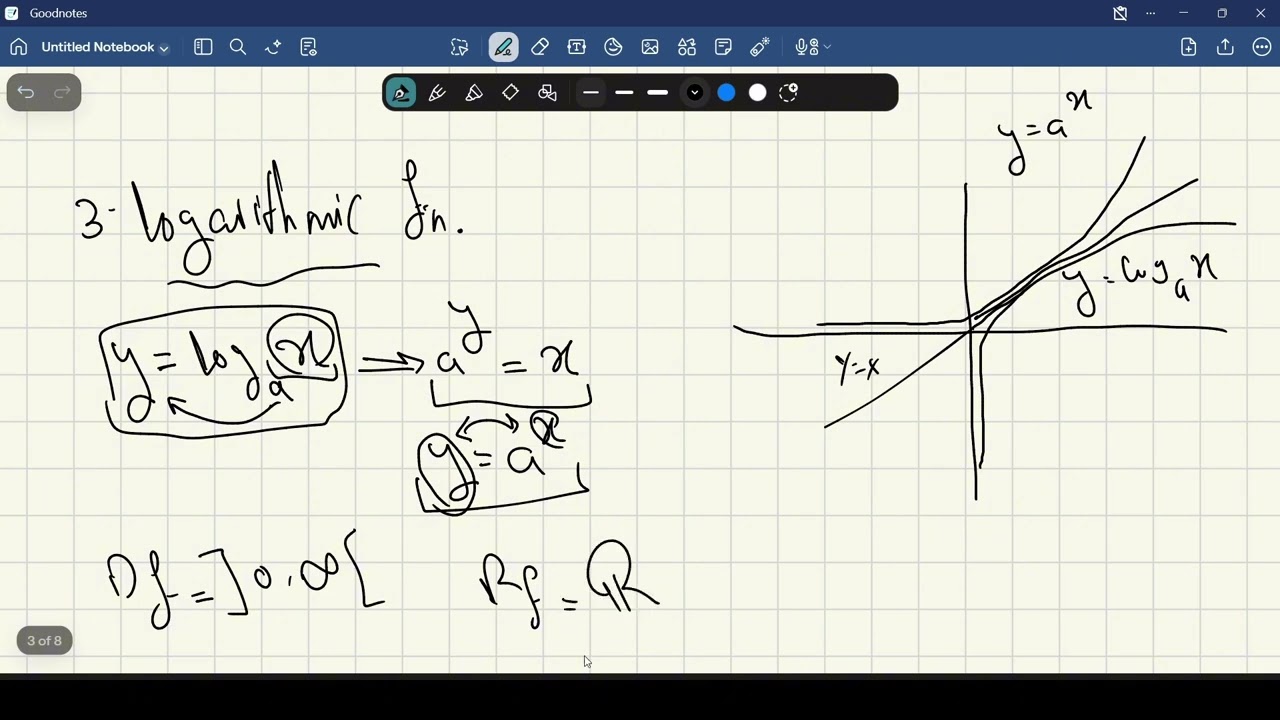Viewport: 1280px width, 720px height.
Task: Select the Pen tool in the top toolbar
Action: pyautogui.click(x=503, y=47)
